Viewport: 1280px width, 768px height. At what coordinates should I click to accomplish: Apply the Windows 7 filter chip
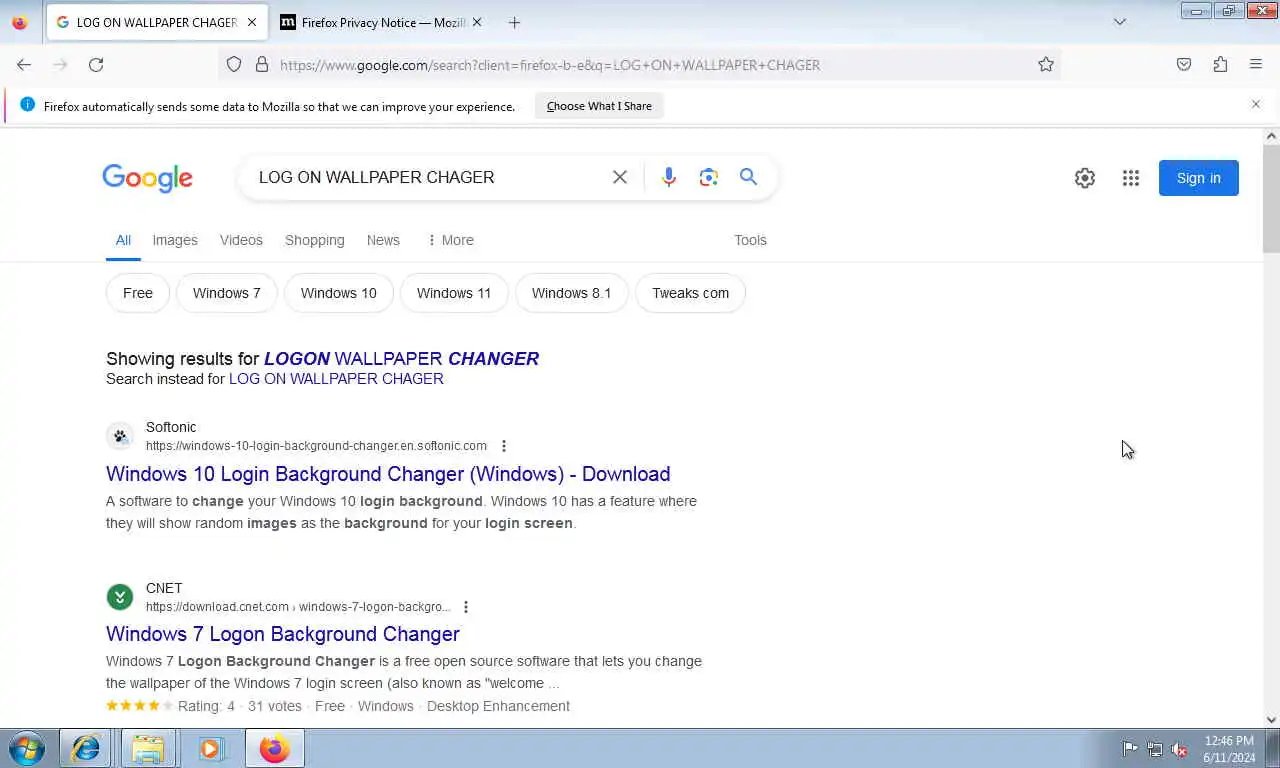pos(226,293)
